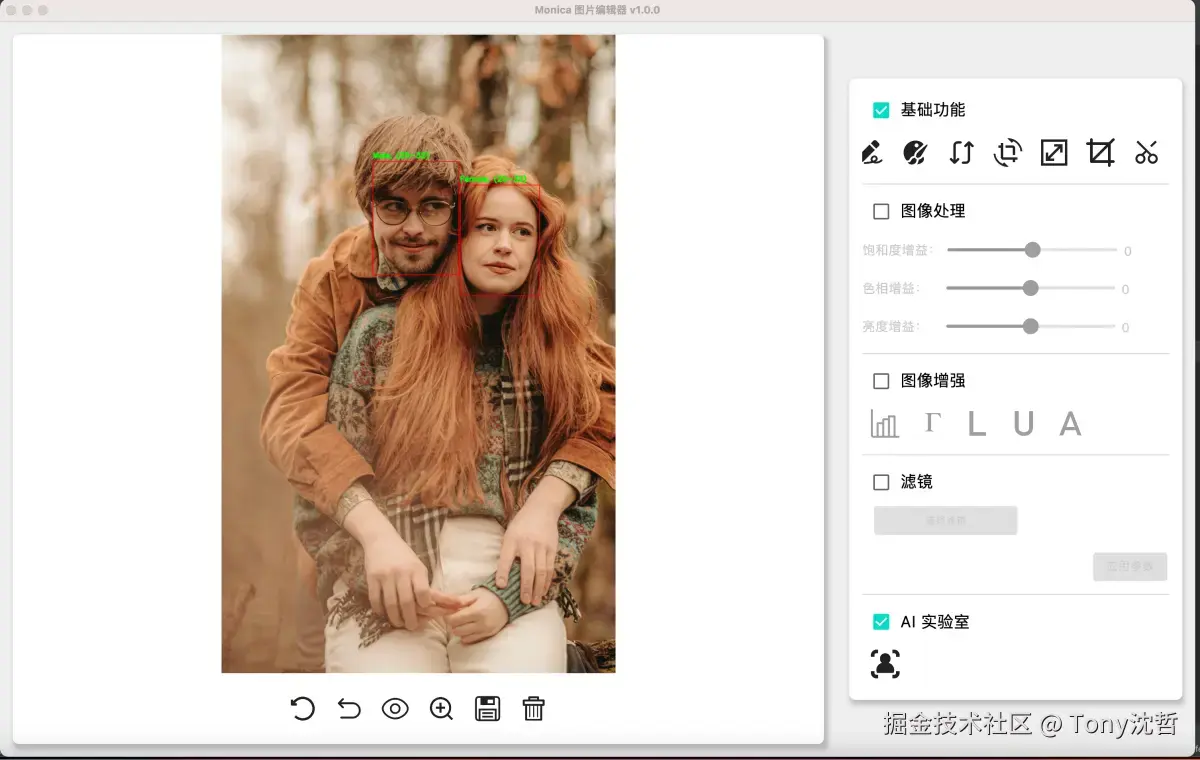Click the 饱和度增益 slider handle

click(x=1033, y=249)
